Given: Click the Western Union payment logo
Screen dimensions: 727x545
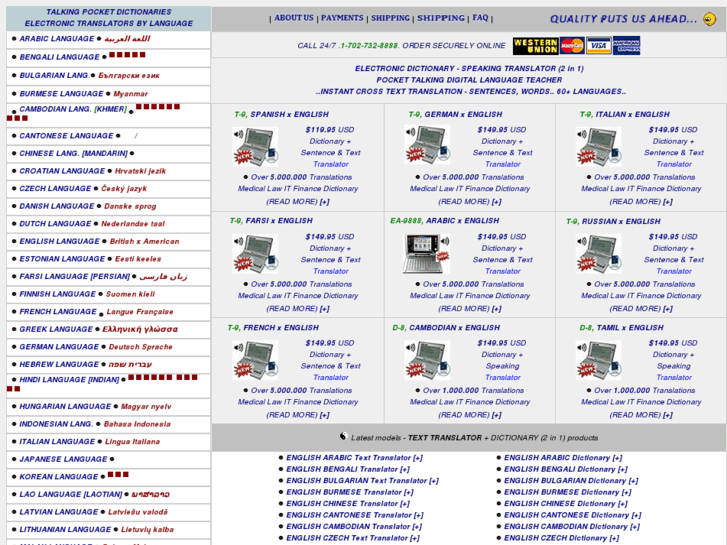Looking at the screenshot, I should [536, 46].
